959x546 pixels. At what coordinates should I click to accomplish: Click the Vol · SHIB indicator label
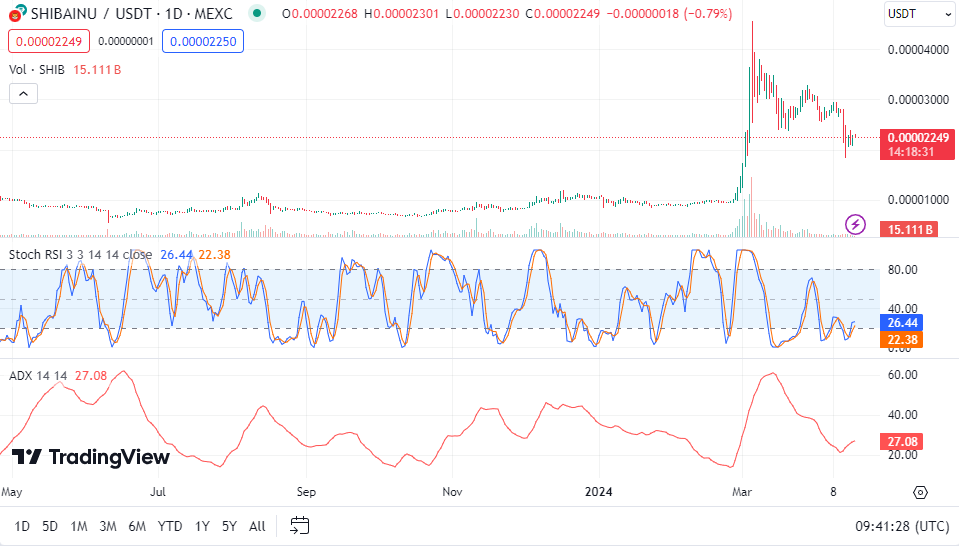(37, 70)
